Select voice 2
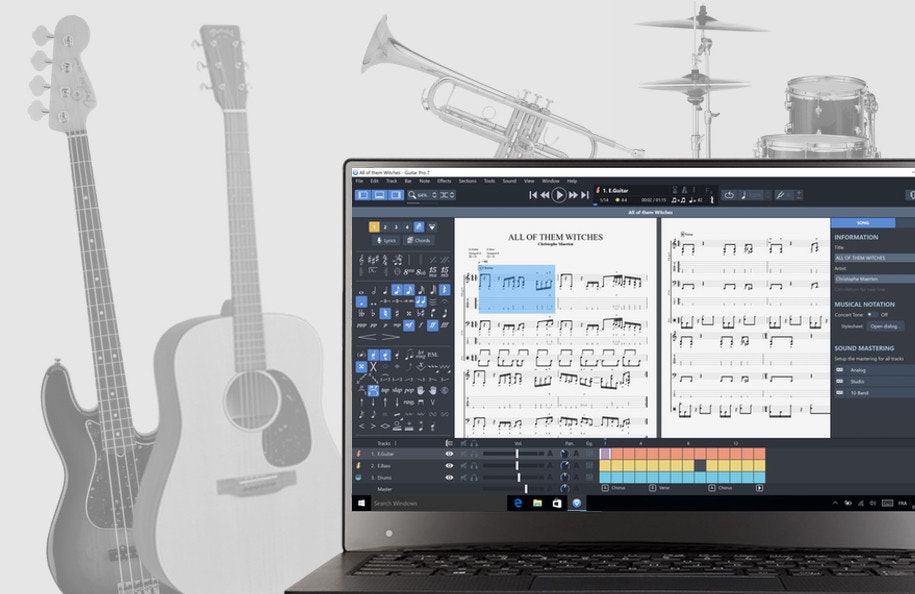 385,227
